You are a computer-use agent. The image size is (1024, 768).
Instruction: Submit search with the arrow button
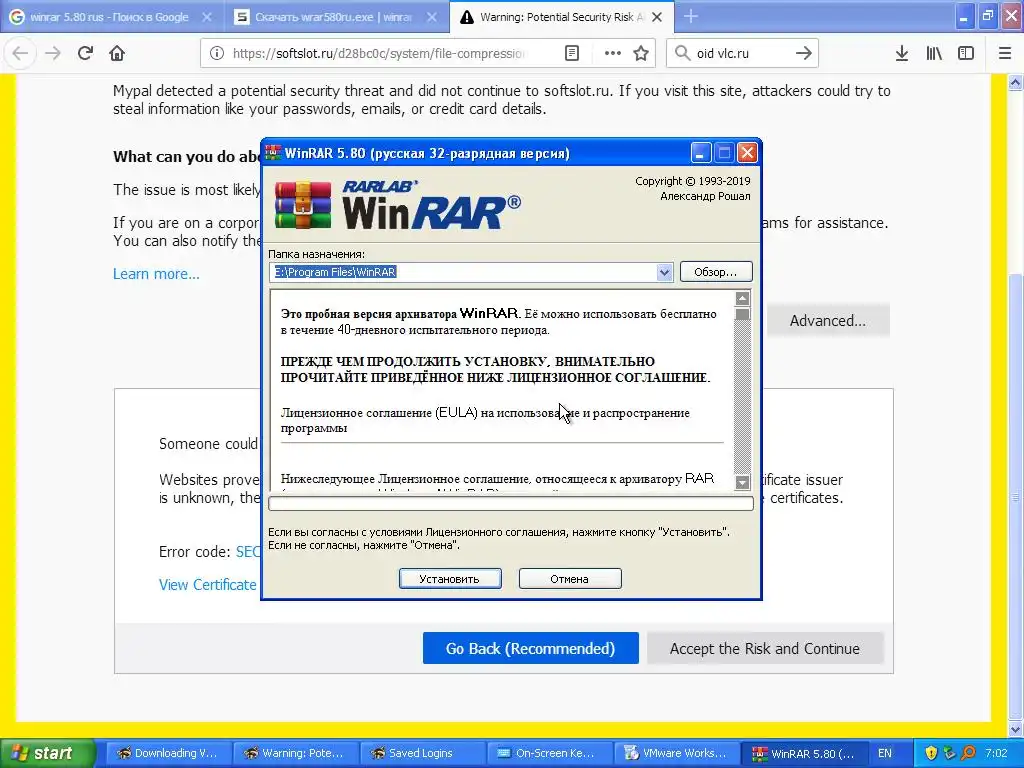click(804, 54)
